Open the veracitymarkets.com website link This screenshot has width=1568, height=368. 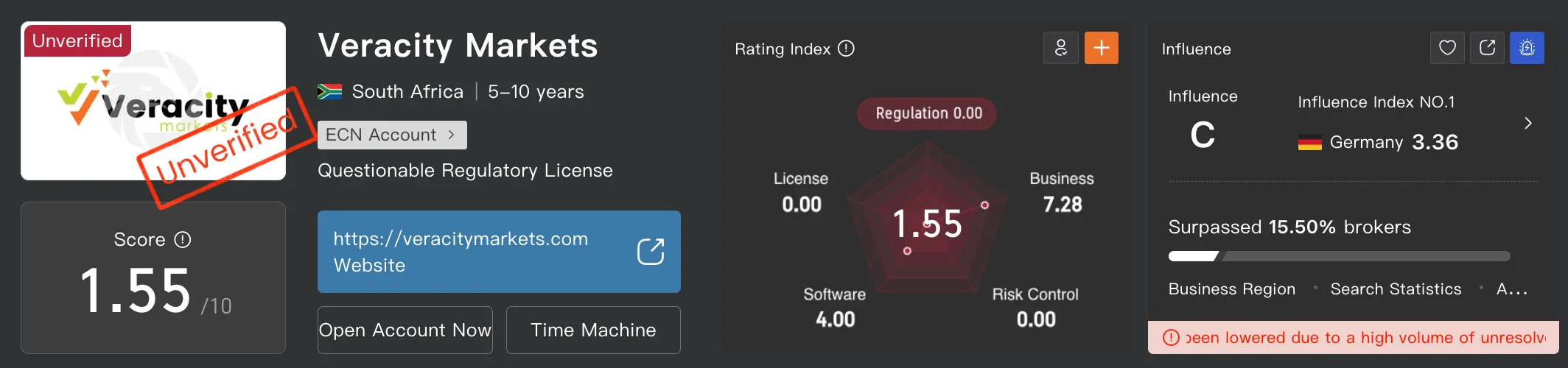click(499, 252)
